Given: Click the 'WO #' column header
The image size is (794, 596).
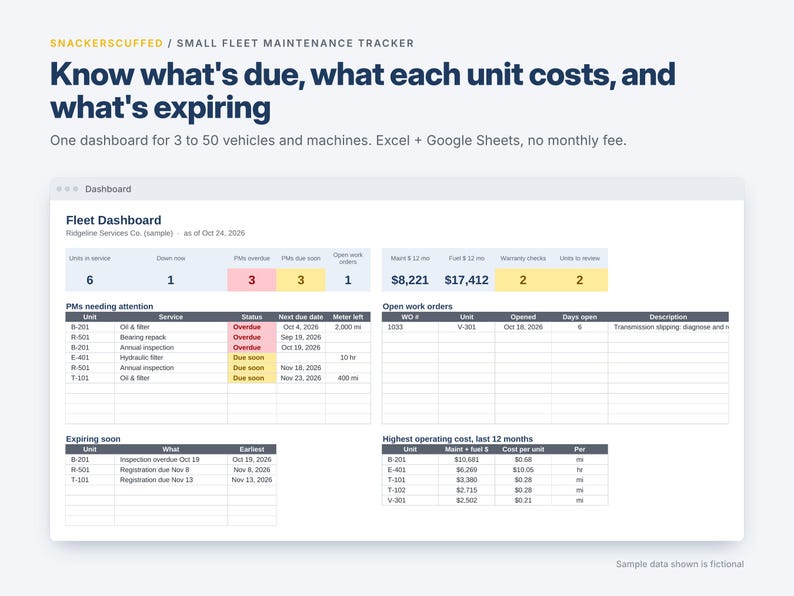Looking at the screenshot, I should pyautogui.click(x=410, y=317).
